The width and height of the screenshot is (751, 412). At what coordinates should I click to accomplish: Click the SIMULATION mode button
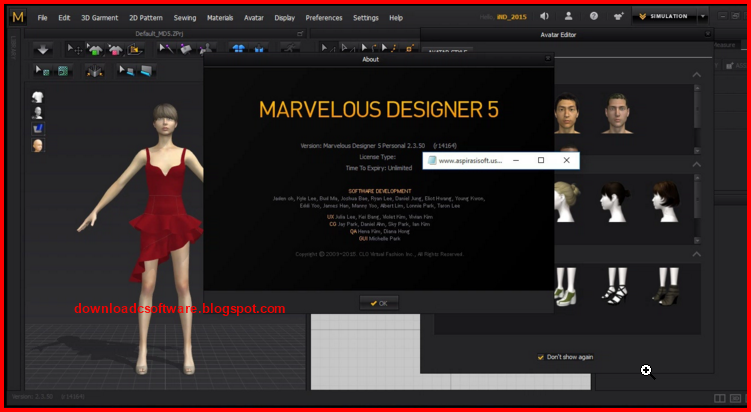(x=664, y=17)
